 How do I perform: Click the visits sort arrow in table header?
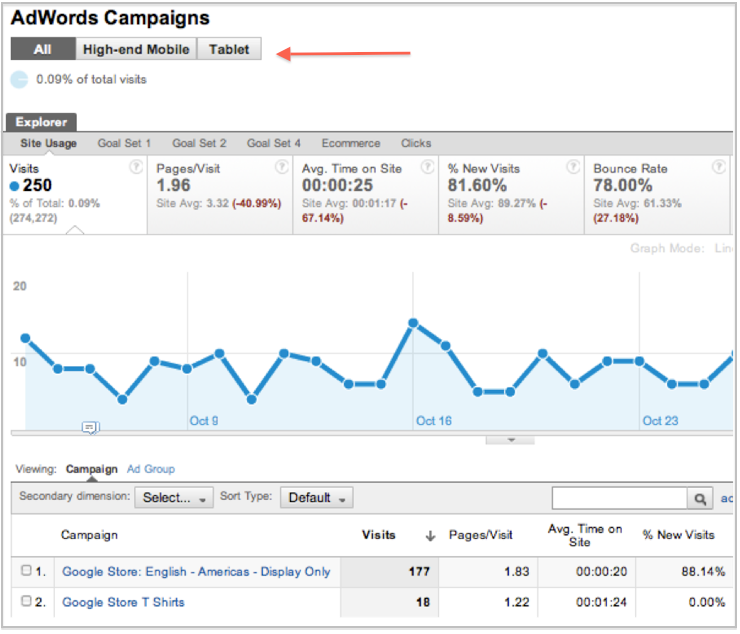point(431,536)
